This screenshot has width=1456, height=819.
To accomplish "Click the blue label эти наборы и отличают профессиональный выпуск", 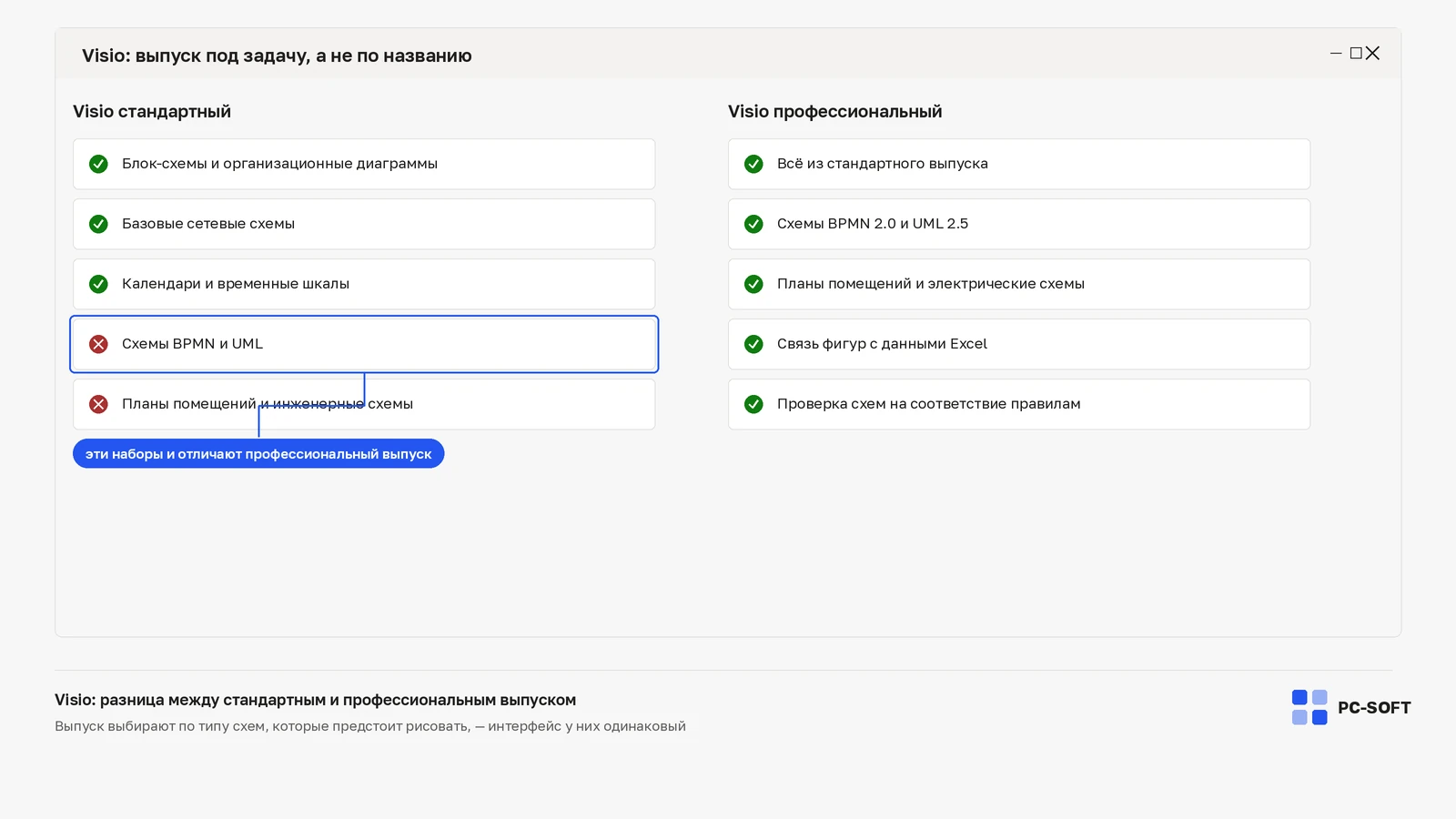I will pos(258,454).
